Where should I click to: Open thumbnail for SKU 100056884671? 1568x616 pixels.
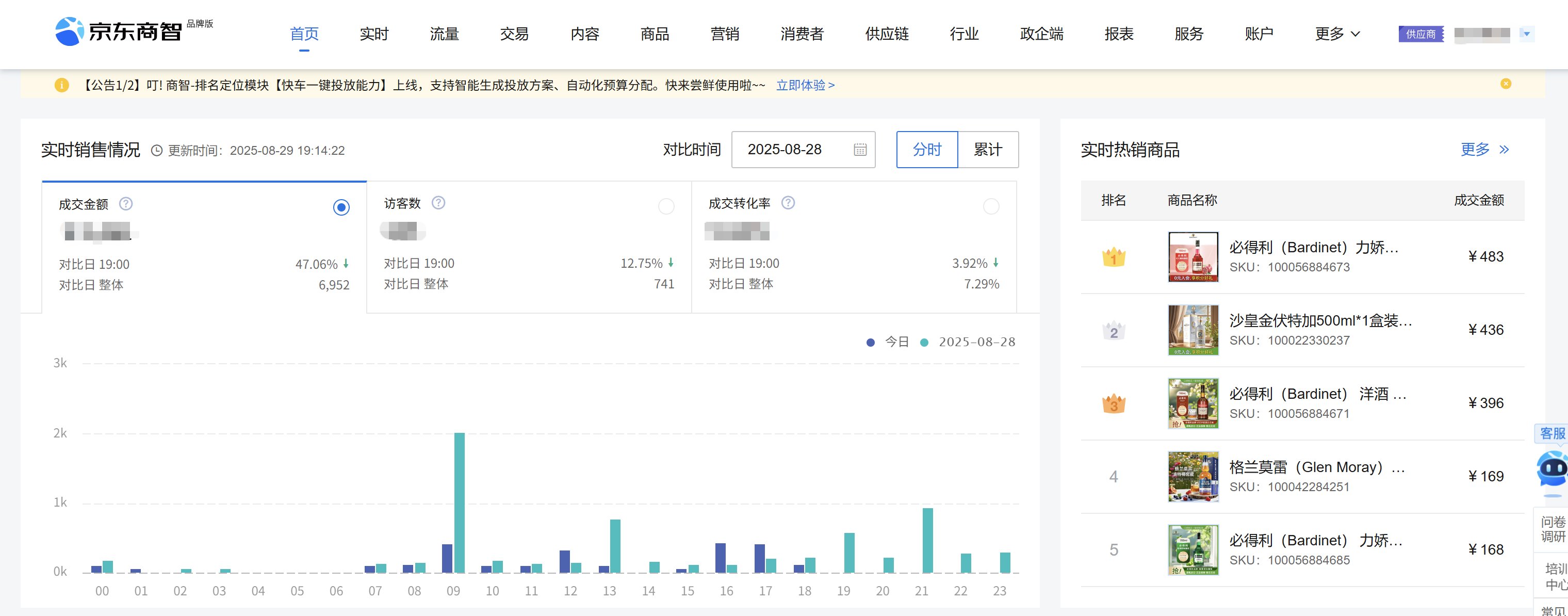[1193, 403]
